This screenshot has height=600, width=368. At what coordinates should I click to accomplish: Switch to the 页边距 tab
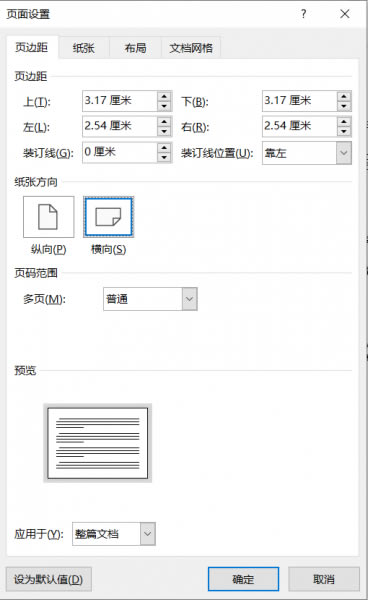(x=32, y=47)
